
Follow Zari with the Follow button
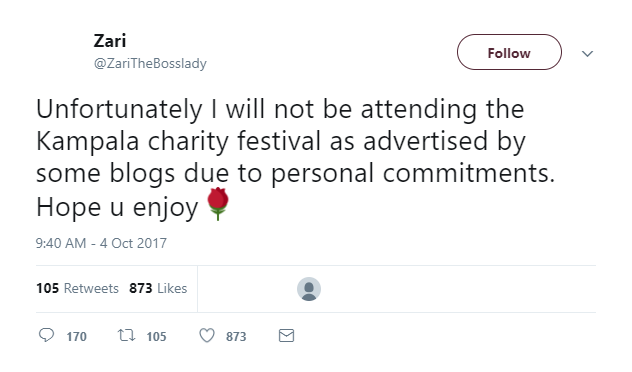[509, 52]
